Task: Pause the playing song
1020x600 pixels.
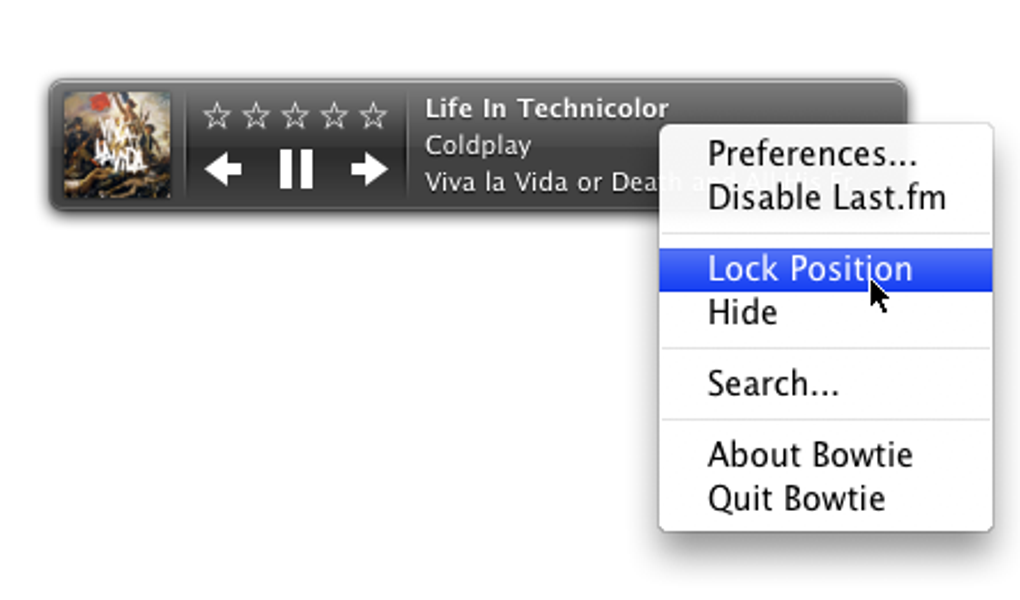Action: coord(296,170)
